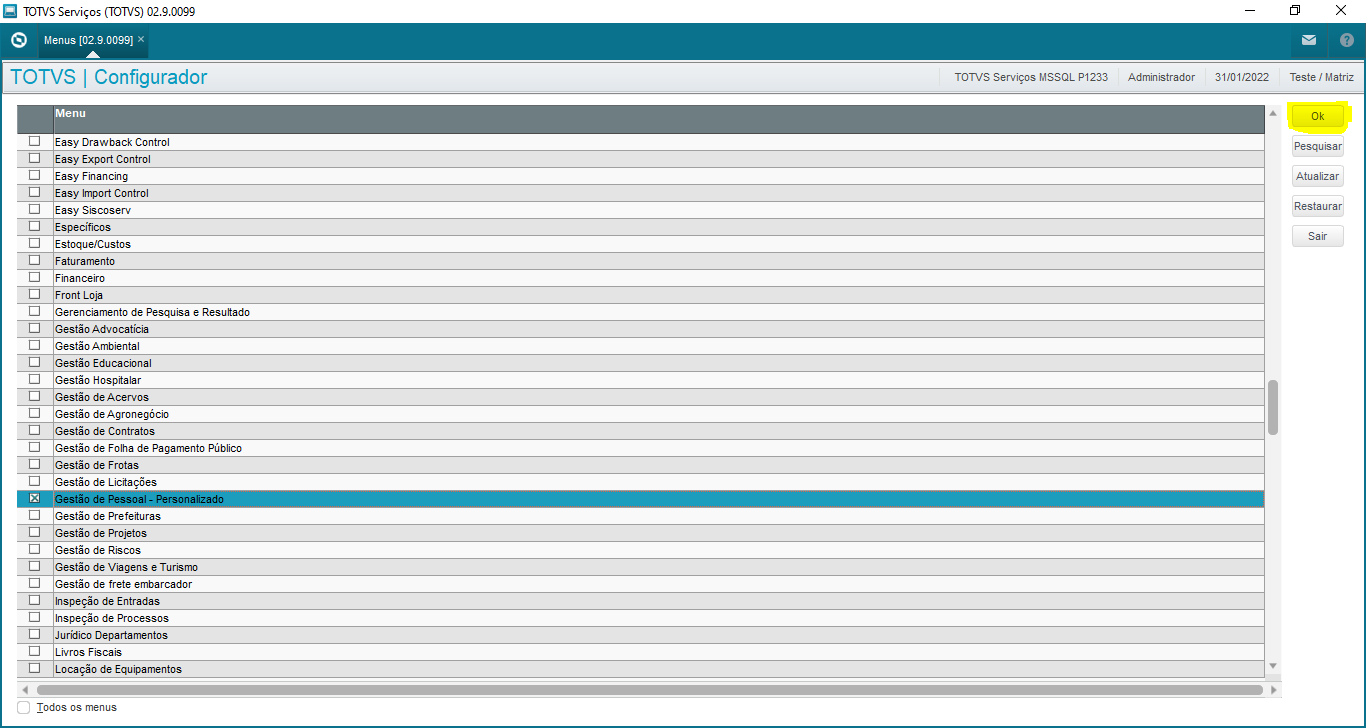The height and width of the screenshot is (728, 1366).
Task: Open the TOTVS home logo icon
Action: [18, 40]
